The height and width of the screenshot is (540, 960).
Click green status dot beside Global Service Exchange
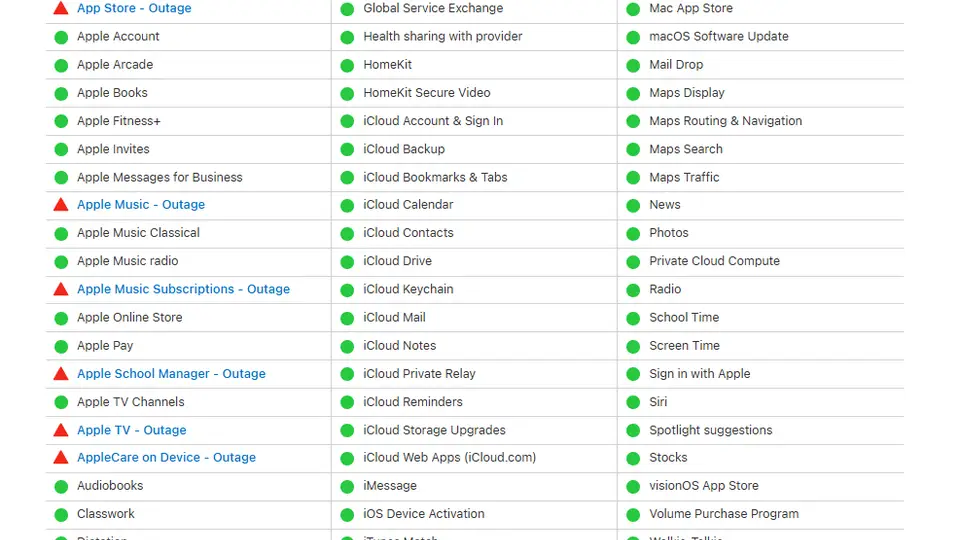[347, 9]
